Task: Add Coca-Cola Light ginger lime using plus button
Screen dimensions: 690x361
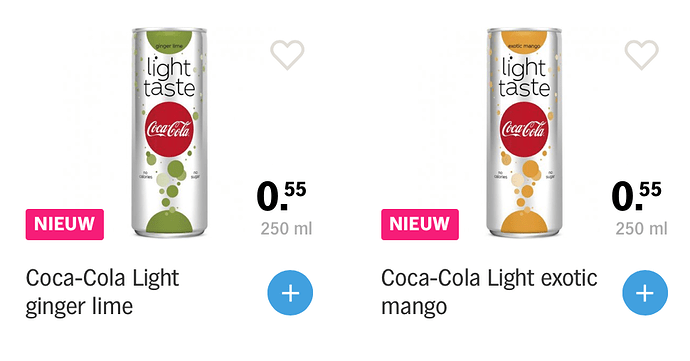Action: pyautogui.click(x=290, y=293)
